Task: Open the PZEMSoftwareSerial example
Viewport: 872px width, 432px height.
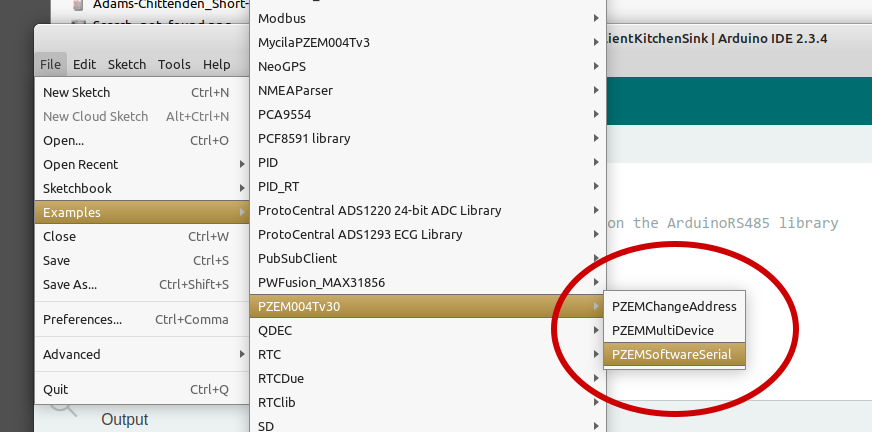Action: (672, 354)
